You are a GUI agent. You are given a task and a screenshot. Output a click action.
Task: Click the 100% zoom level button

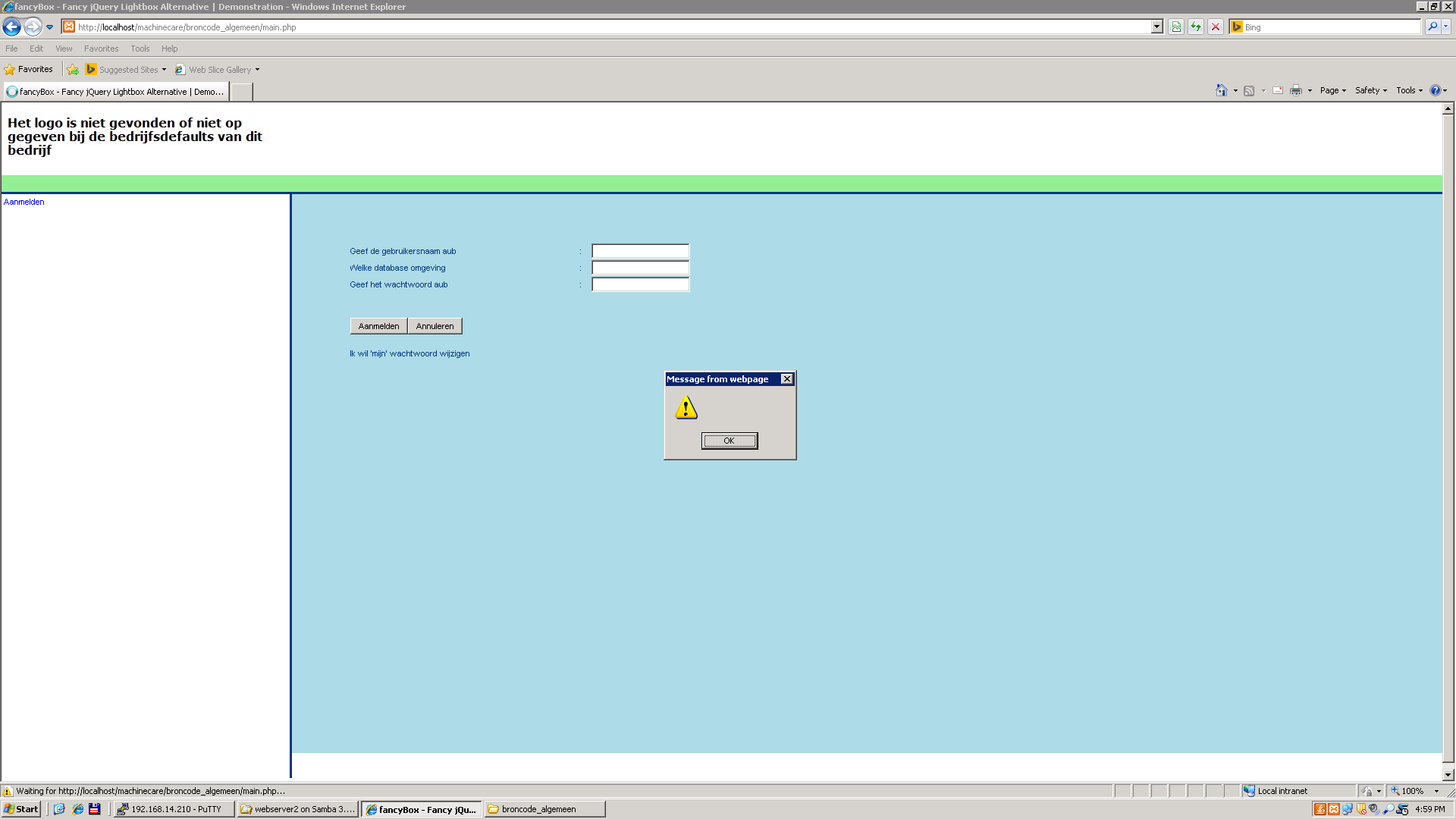click(1414, 791)
